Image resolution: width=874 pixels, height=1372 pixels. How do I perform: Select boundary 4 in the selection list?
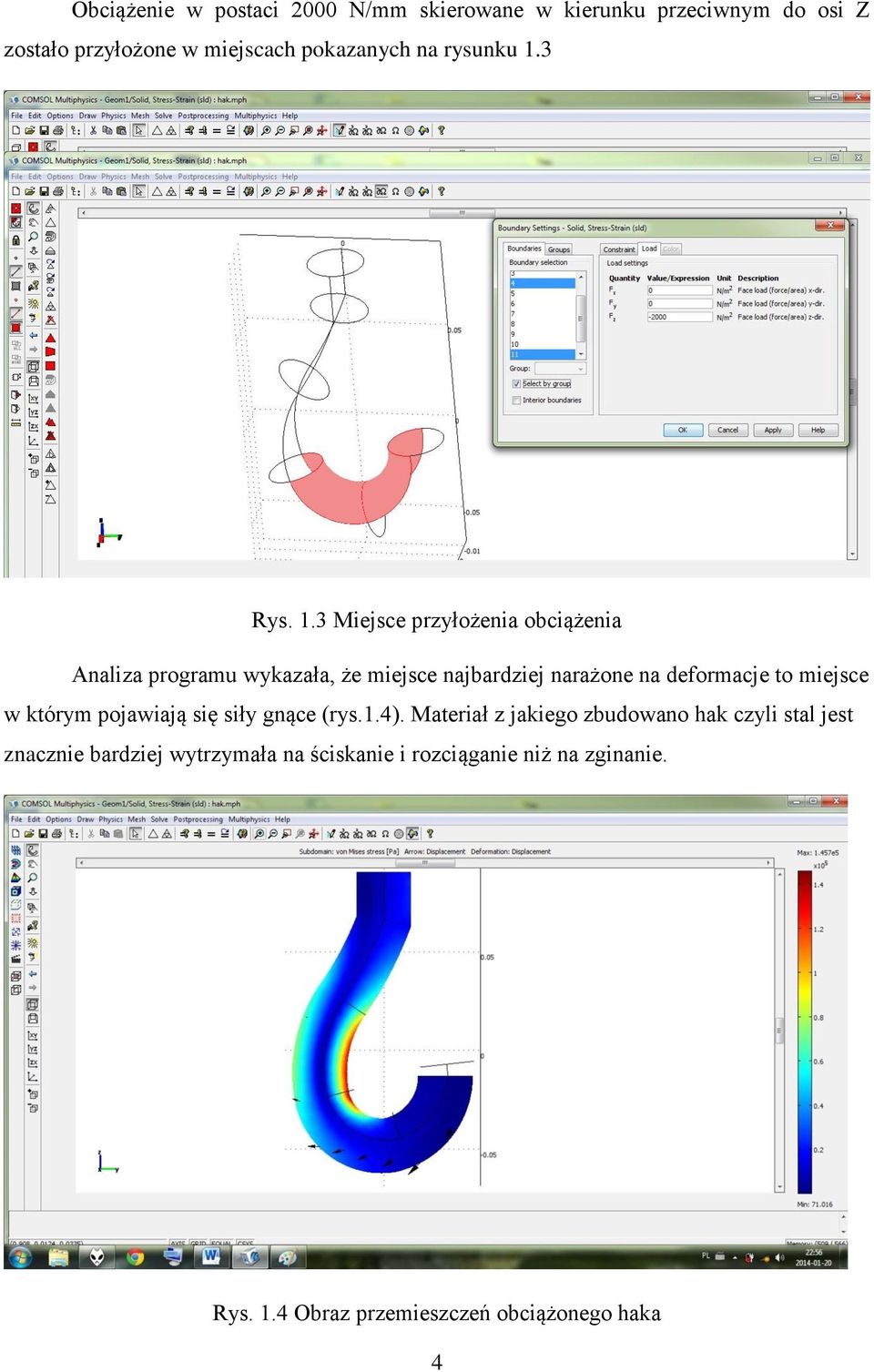click(x=542, y=283)
